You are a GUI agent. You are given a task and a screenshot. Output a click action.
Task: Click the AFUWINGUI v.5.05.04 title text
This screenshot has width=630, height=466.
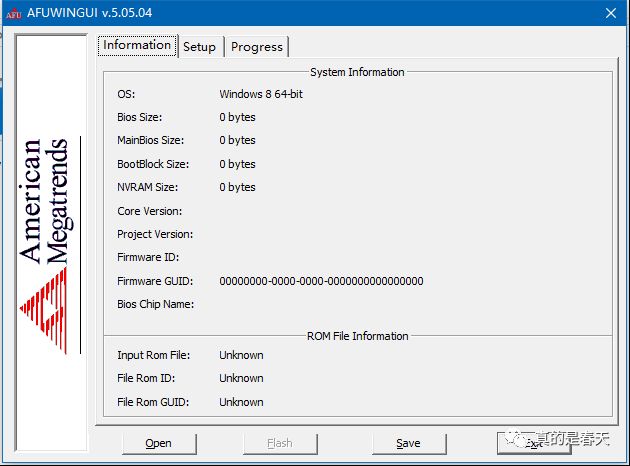click(90, 13)
